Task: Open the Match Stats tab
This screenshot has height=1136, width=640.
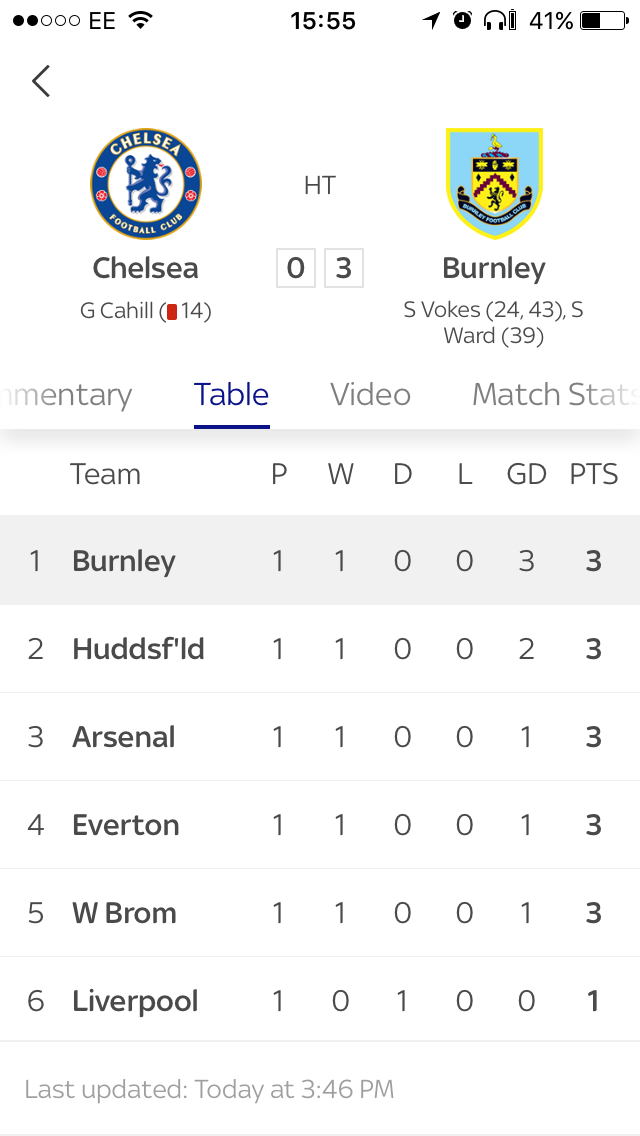Action: tap(556, 395)
